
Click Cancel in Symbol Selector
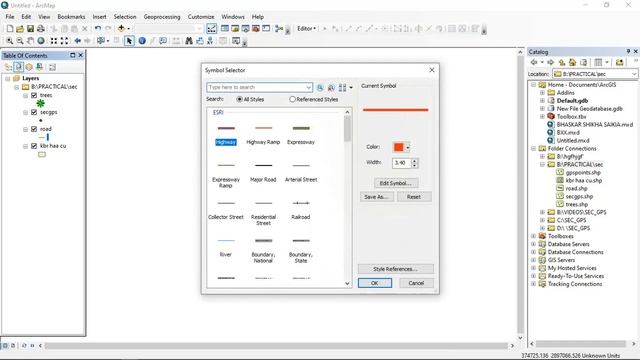(416, 283)
